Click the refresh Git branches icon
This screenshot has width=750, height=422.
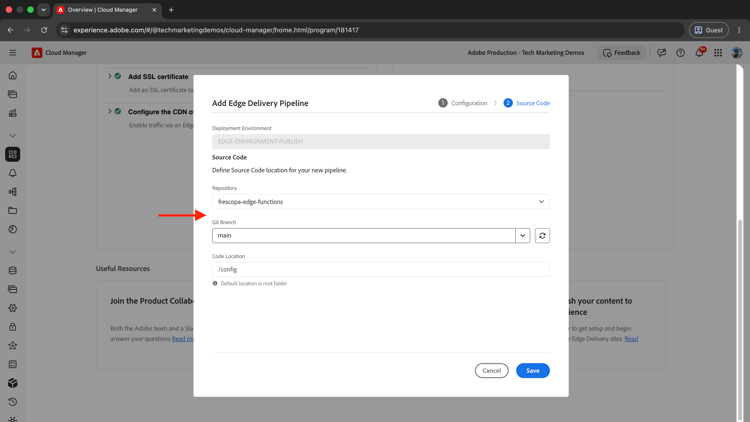(542, 235)
